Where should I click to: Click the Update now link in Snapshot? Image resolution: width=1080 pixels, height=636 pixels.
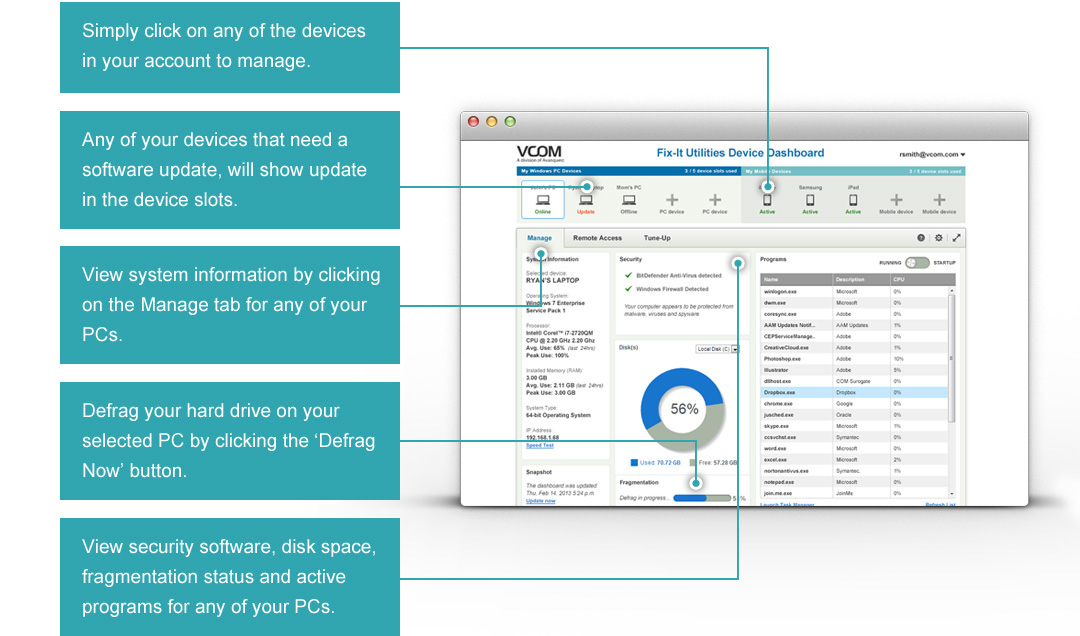pos(541,501)
